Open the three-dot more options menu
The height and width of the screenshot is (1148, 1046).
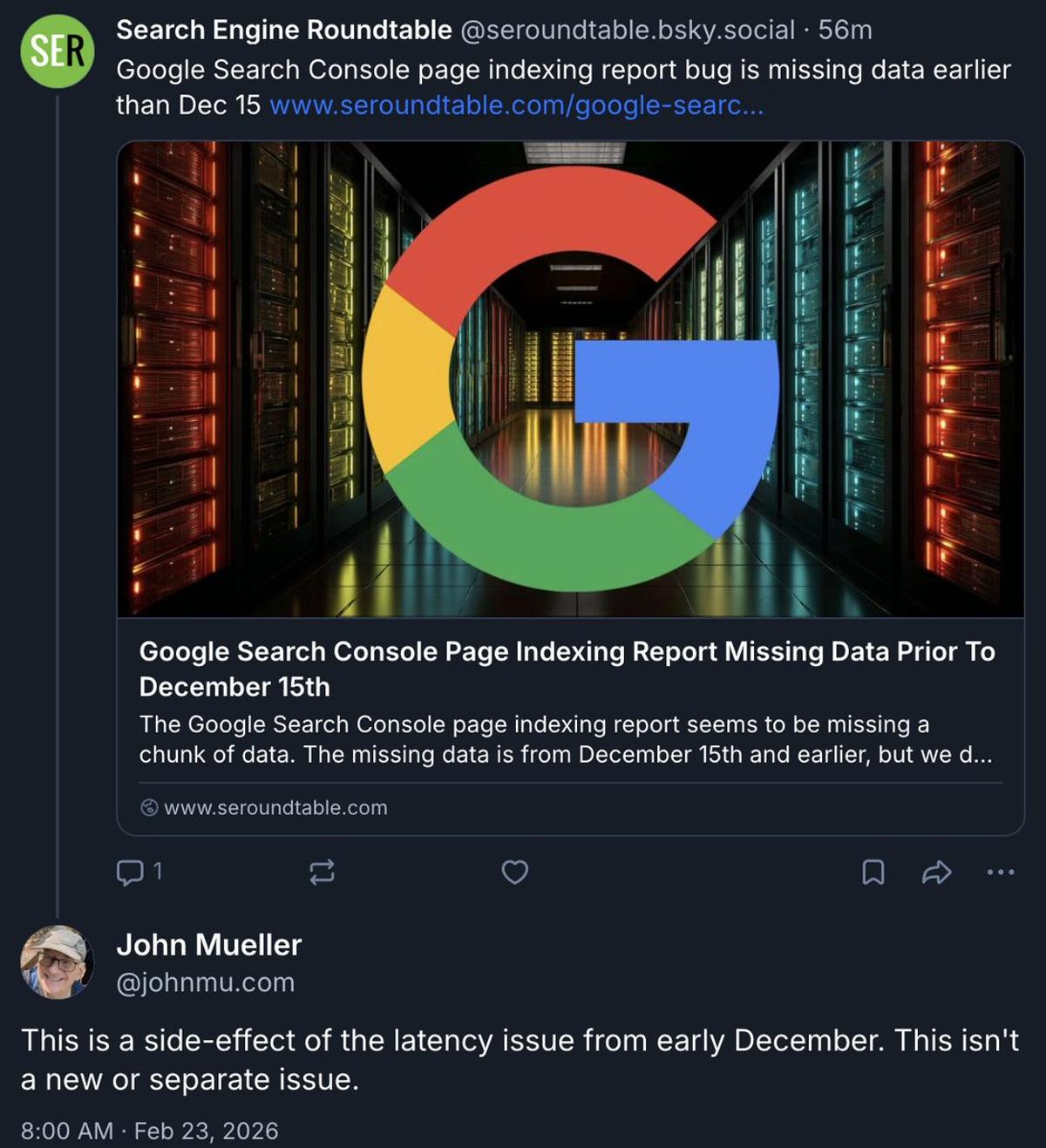[x=1001, y=873]
